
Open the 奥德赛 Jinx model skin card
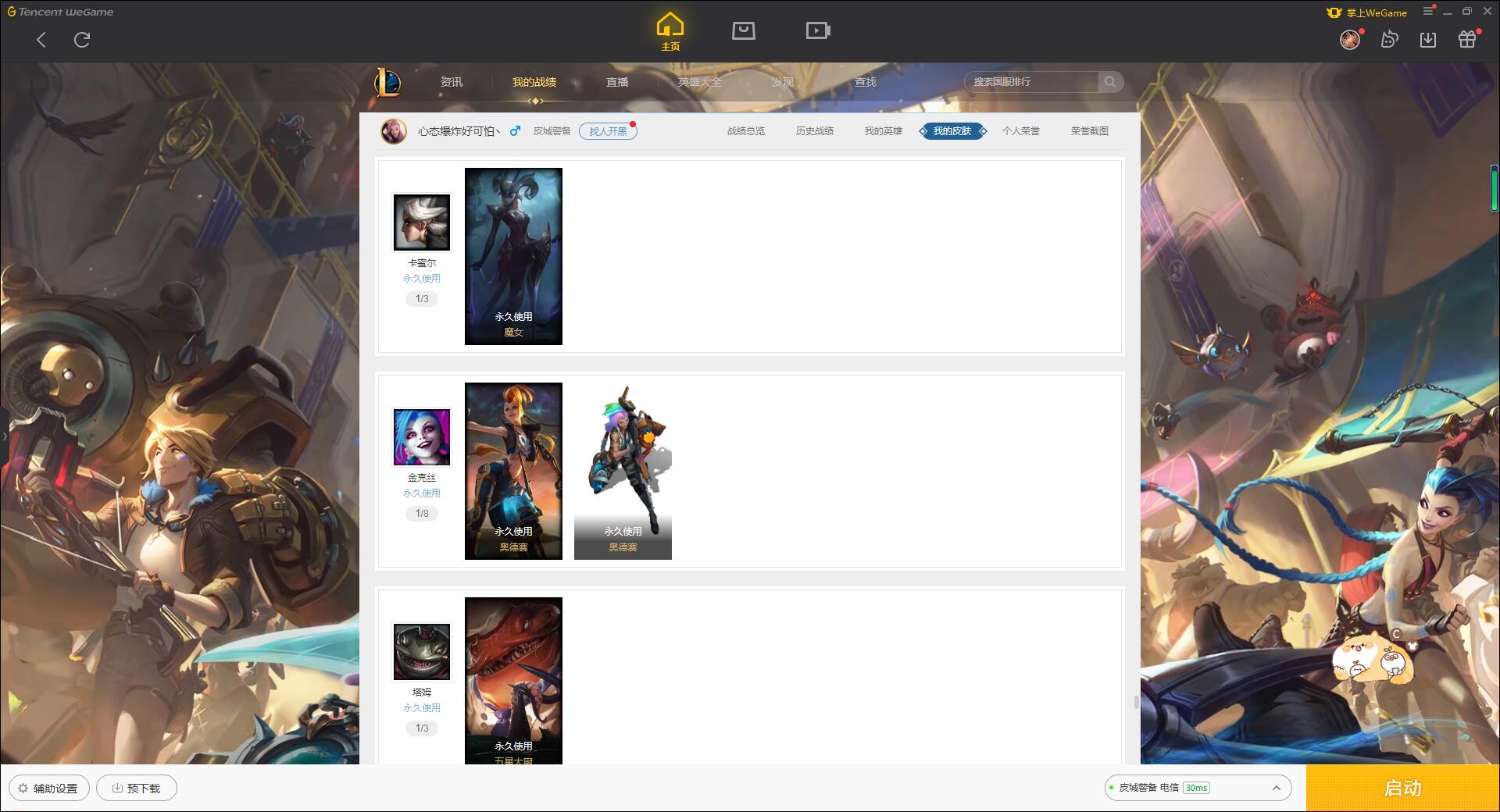point(623,471)
